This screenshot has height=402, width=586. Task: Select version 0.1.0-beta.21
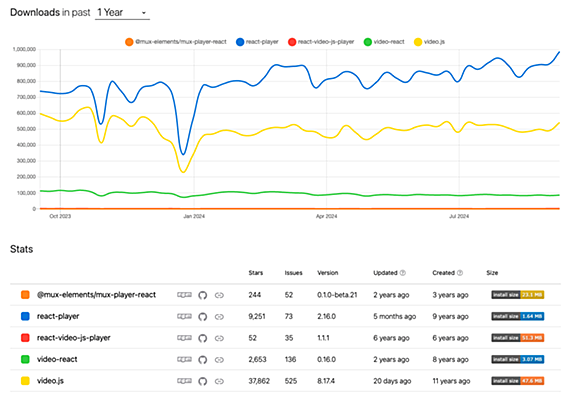[337, 295]
